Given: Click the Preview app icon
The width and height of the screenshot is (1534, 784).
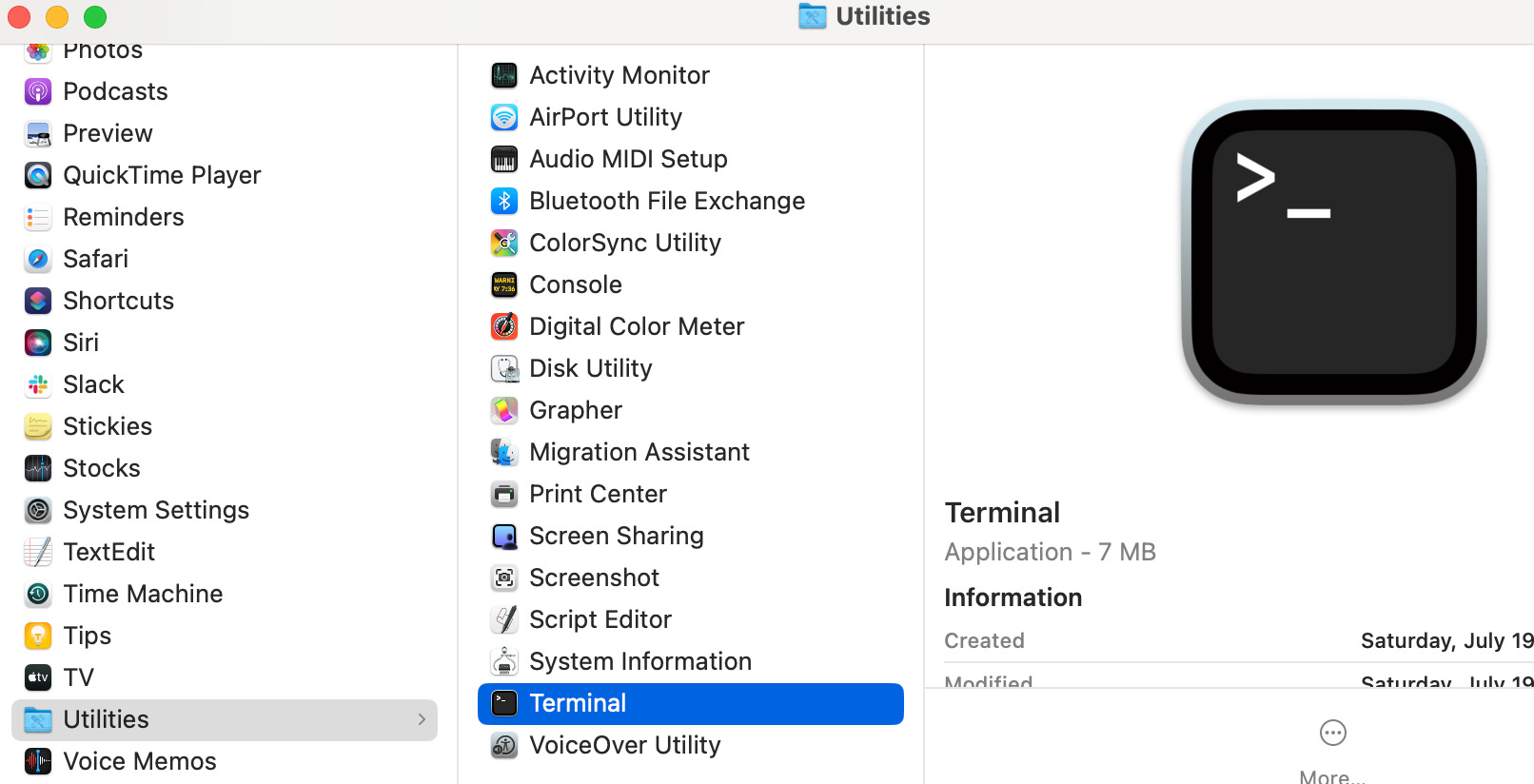Looking at the screenshot, I should [38, 133].
